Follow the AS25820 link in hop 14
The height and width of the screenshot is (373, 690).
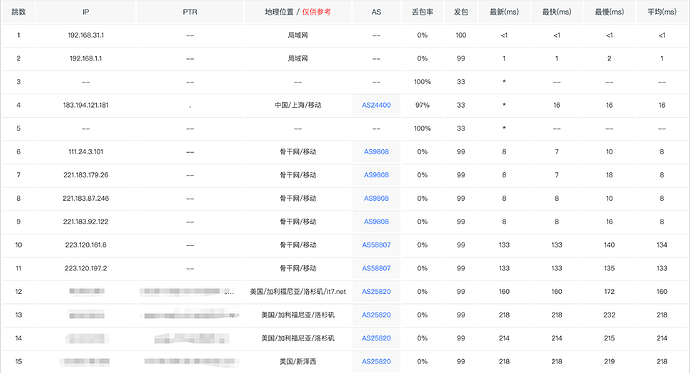(x=376, y=338)
